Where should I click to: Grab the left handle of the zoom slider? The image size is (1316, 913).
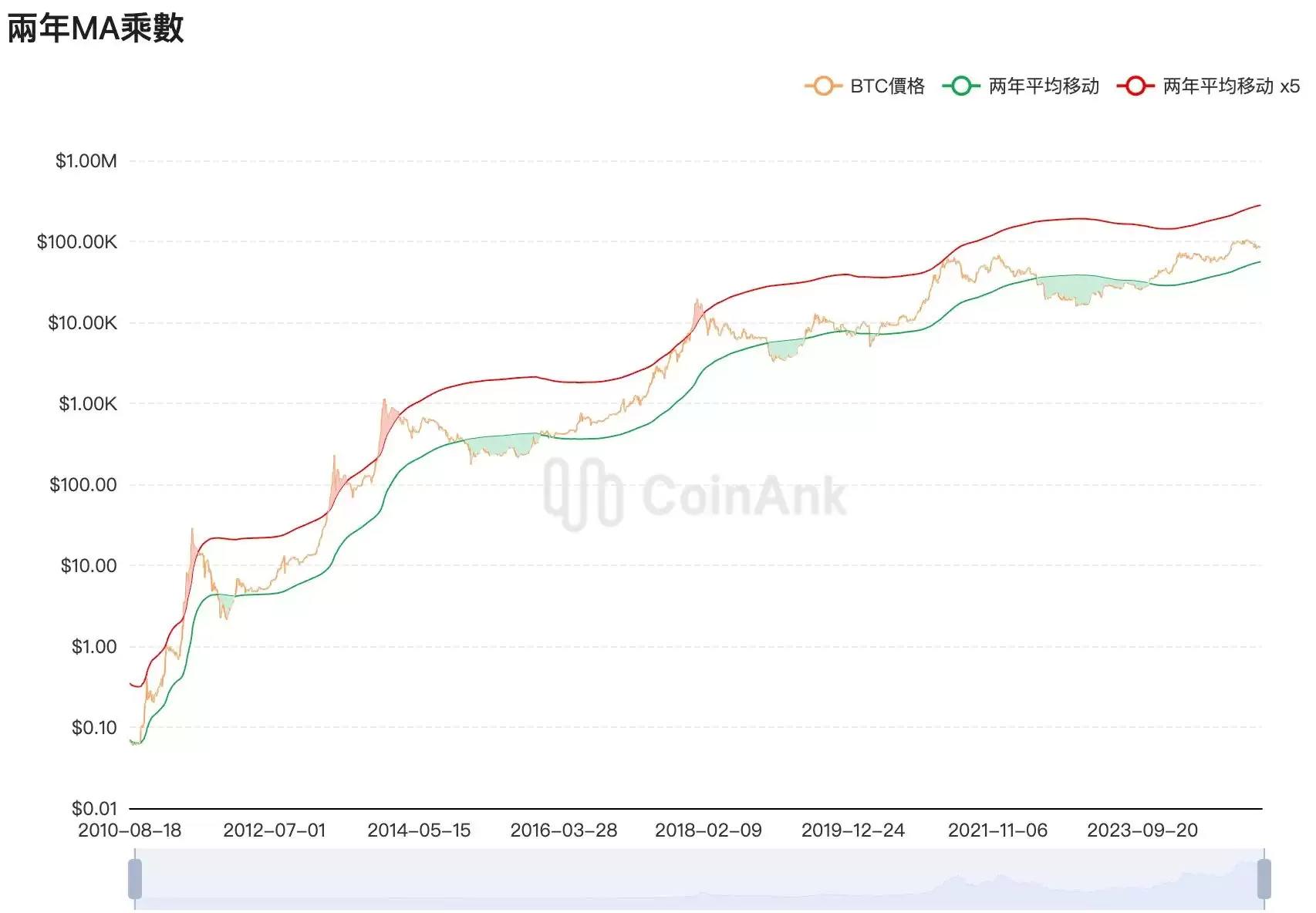coord(135,879)
